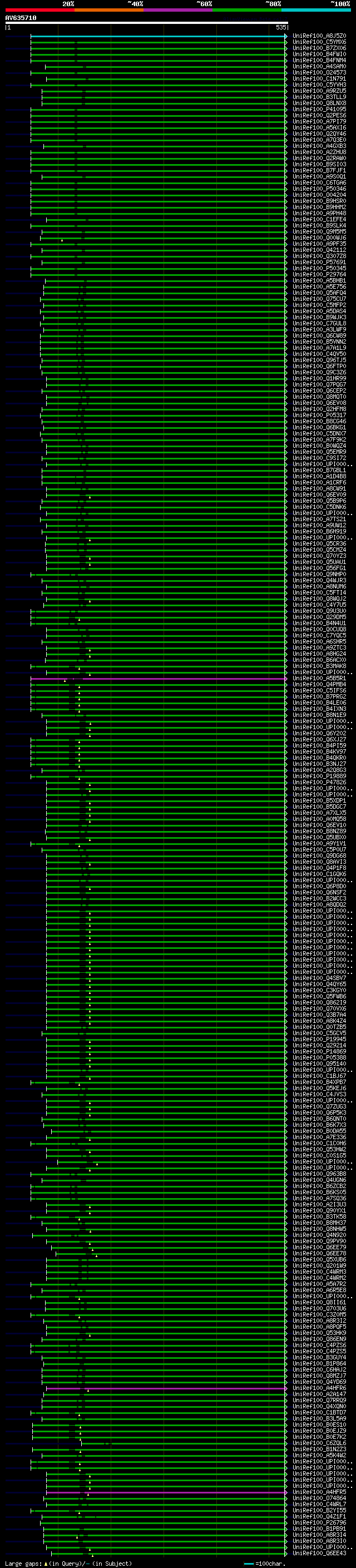The height and width of the screenshot is (1568, 356).
Task: Open hit UniRef100_A2A147
Action: (x=319, y=1394)
